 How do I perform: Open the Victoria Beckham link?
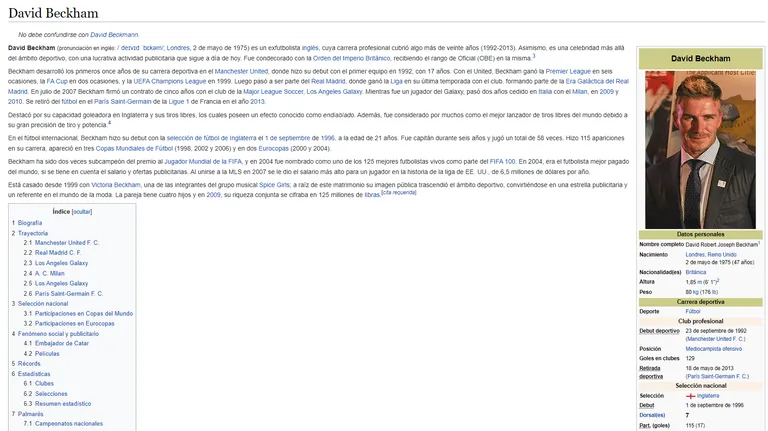click(116, 185)
